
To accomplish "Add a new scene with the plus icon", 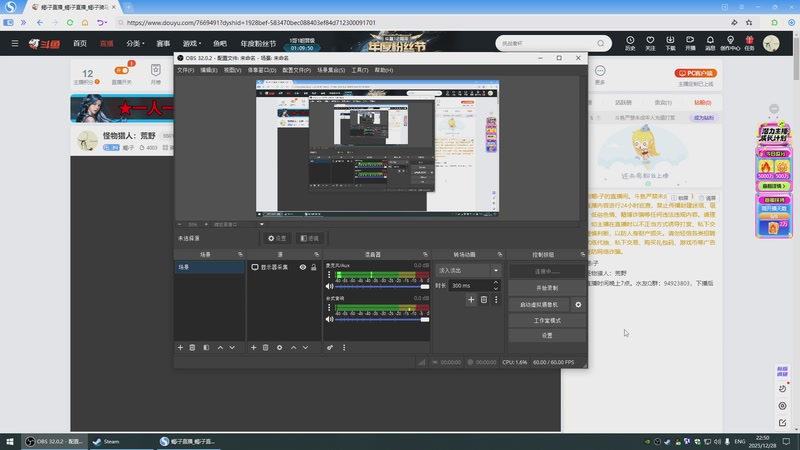I will [x=180, y=347].
